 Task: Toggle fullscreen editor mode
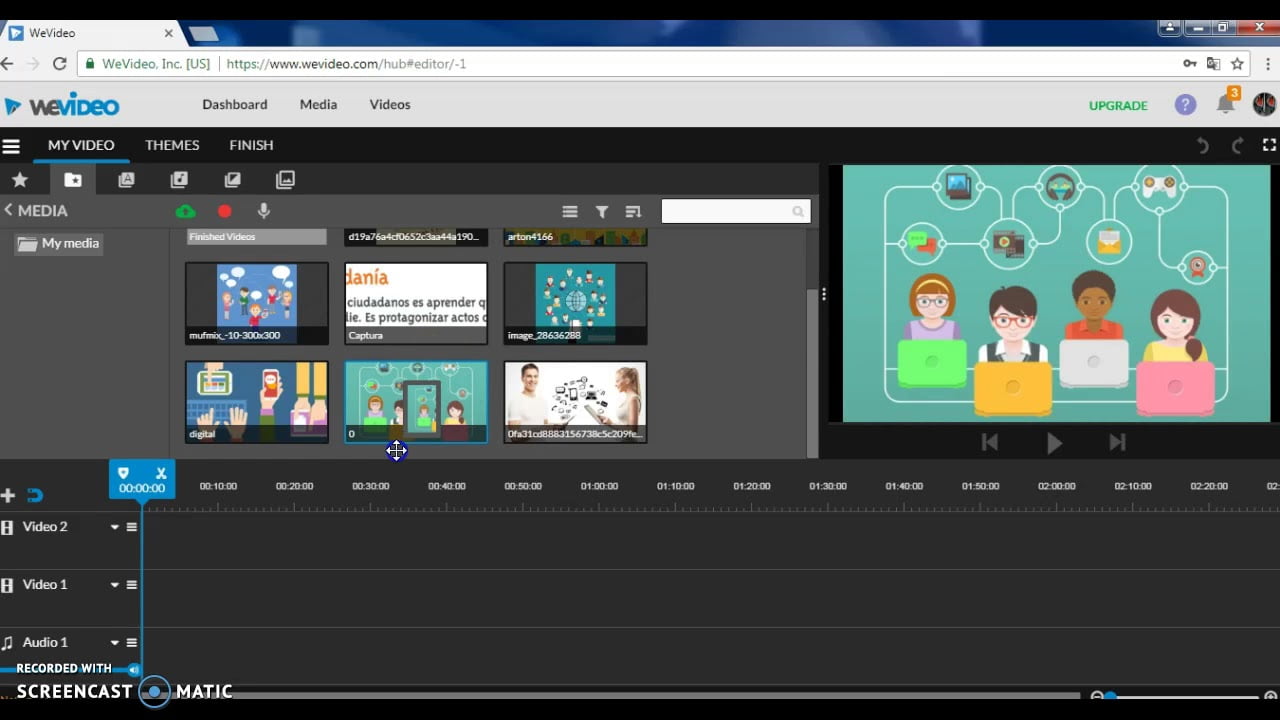tap(1269, 145)
